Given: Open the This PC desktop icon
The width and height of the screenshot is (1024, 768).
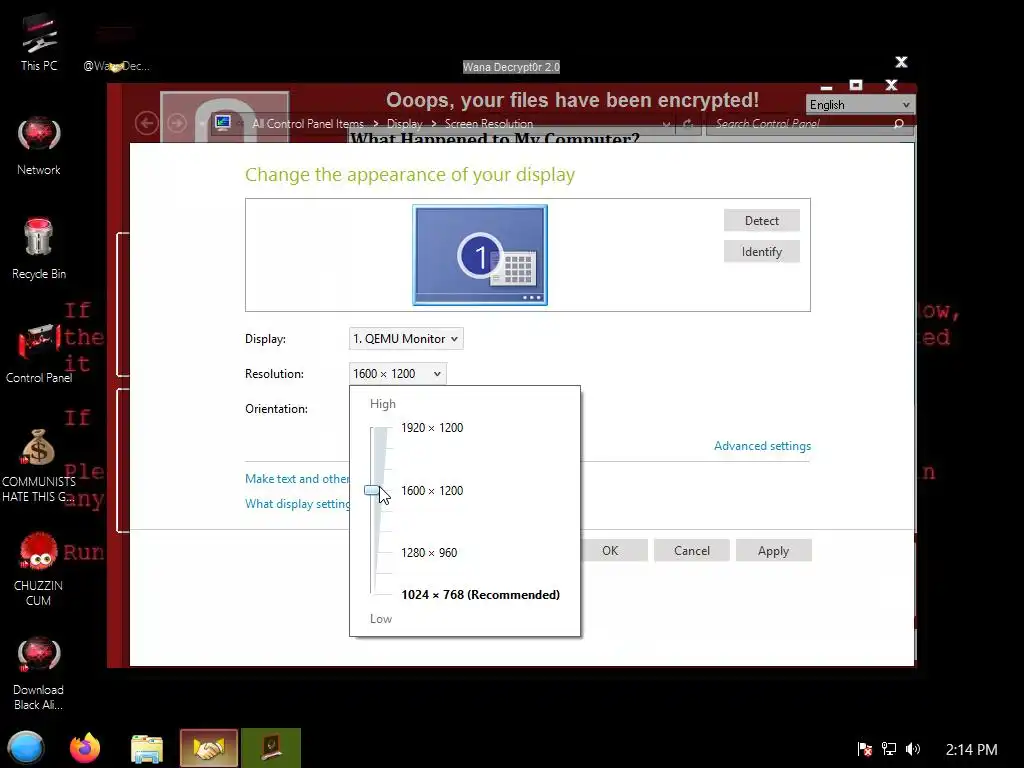Looking at the screenshot, I should pos(39,41).
